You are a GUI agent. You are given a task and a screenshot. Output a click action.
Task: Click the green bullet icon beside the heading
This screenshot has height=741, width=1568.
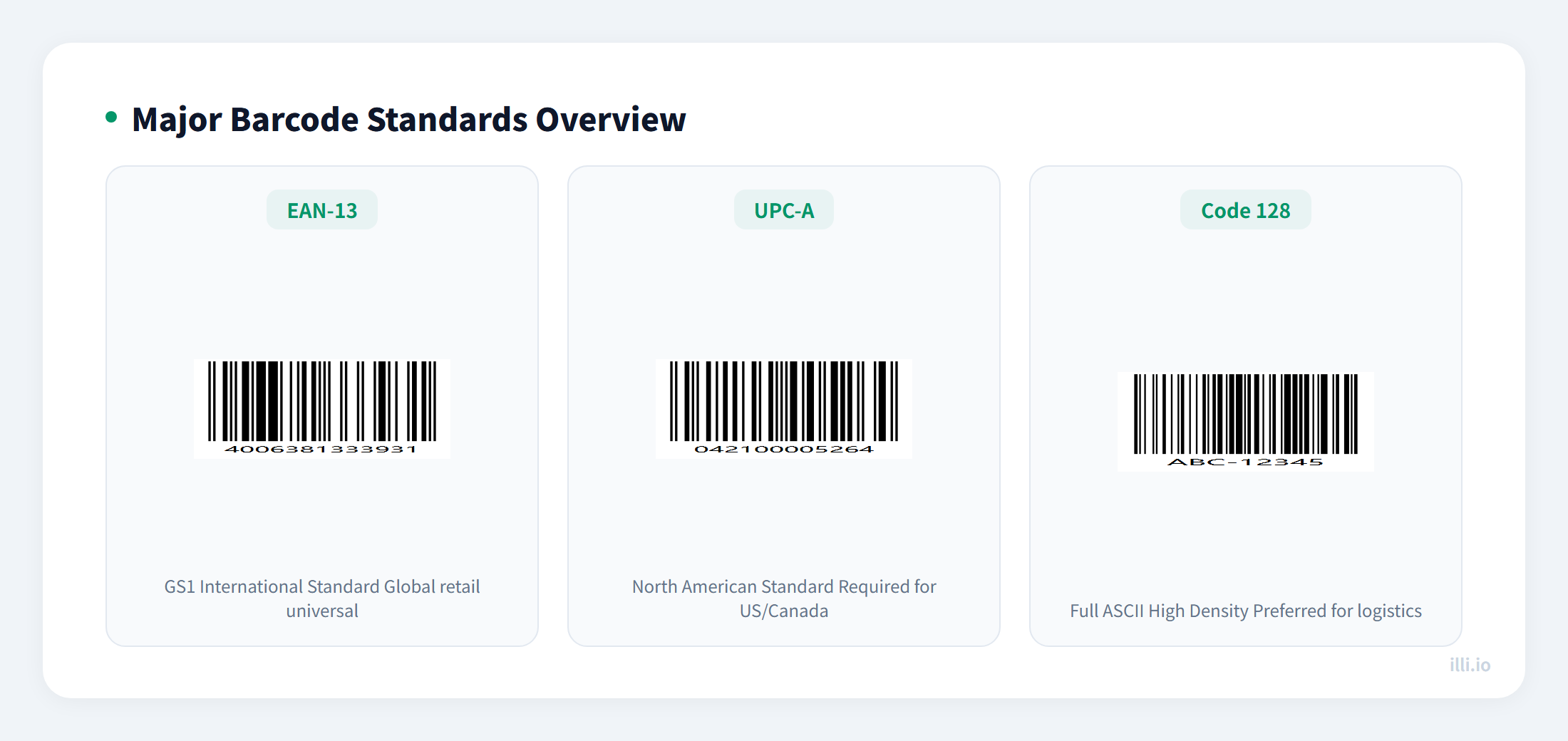(111, 114)
